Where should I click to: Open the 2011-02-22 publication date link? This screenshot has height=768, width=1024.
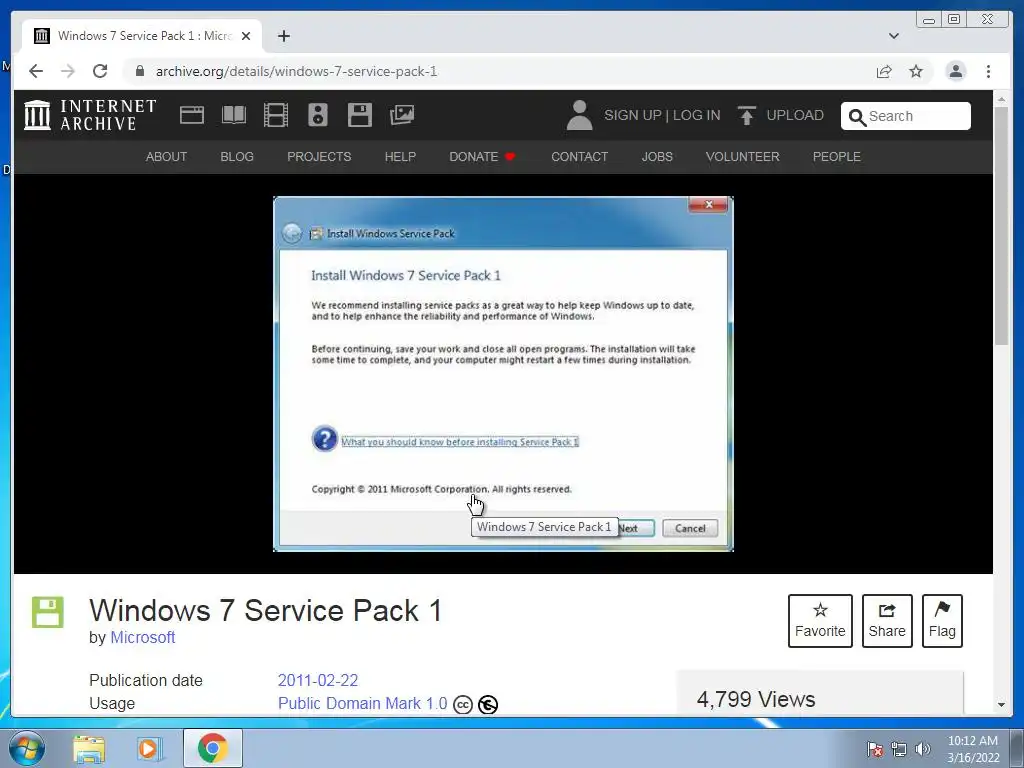(318, 680)
